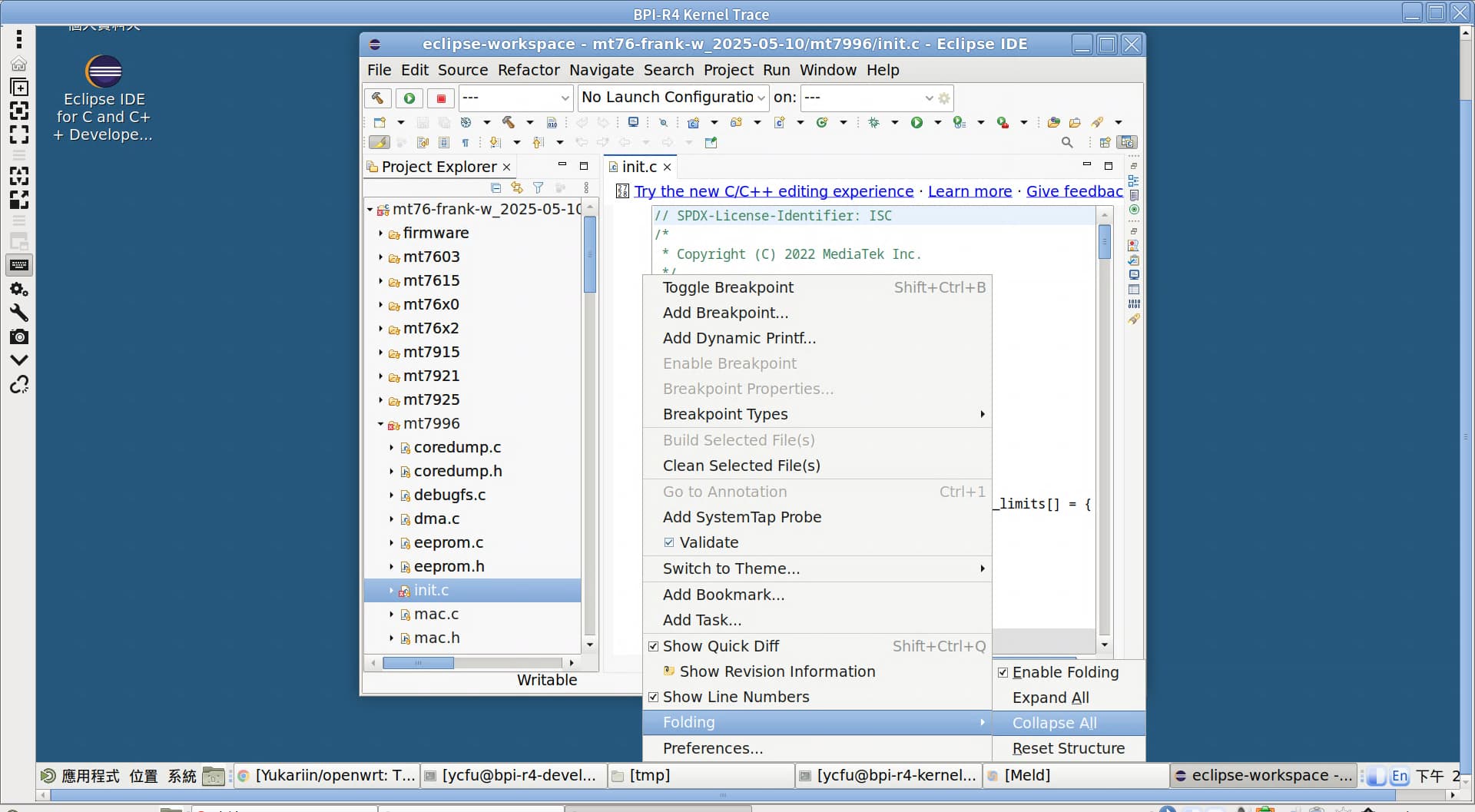Image resolution: width=1475 pixels, height=812 pixels.
Task: Click Try the new C/C++ editing experience link
Action: pos(774,191)
